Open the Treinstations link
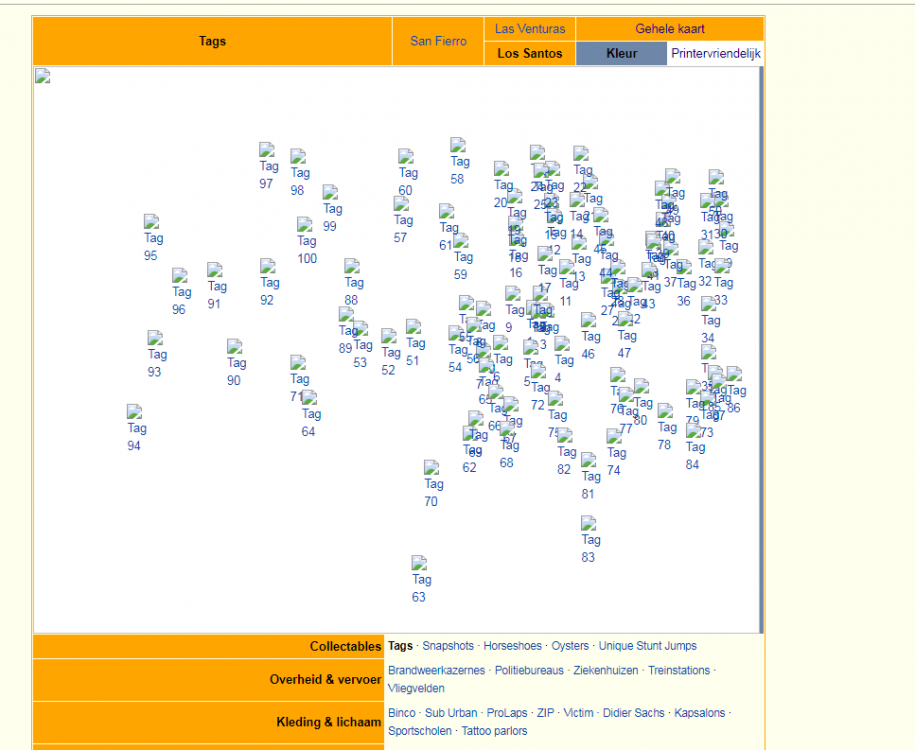915x750 pixels. pyautogui.click(x=679, y=671)
